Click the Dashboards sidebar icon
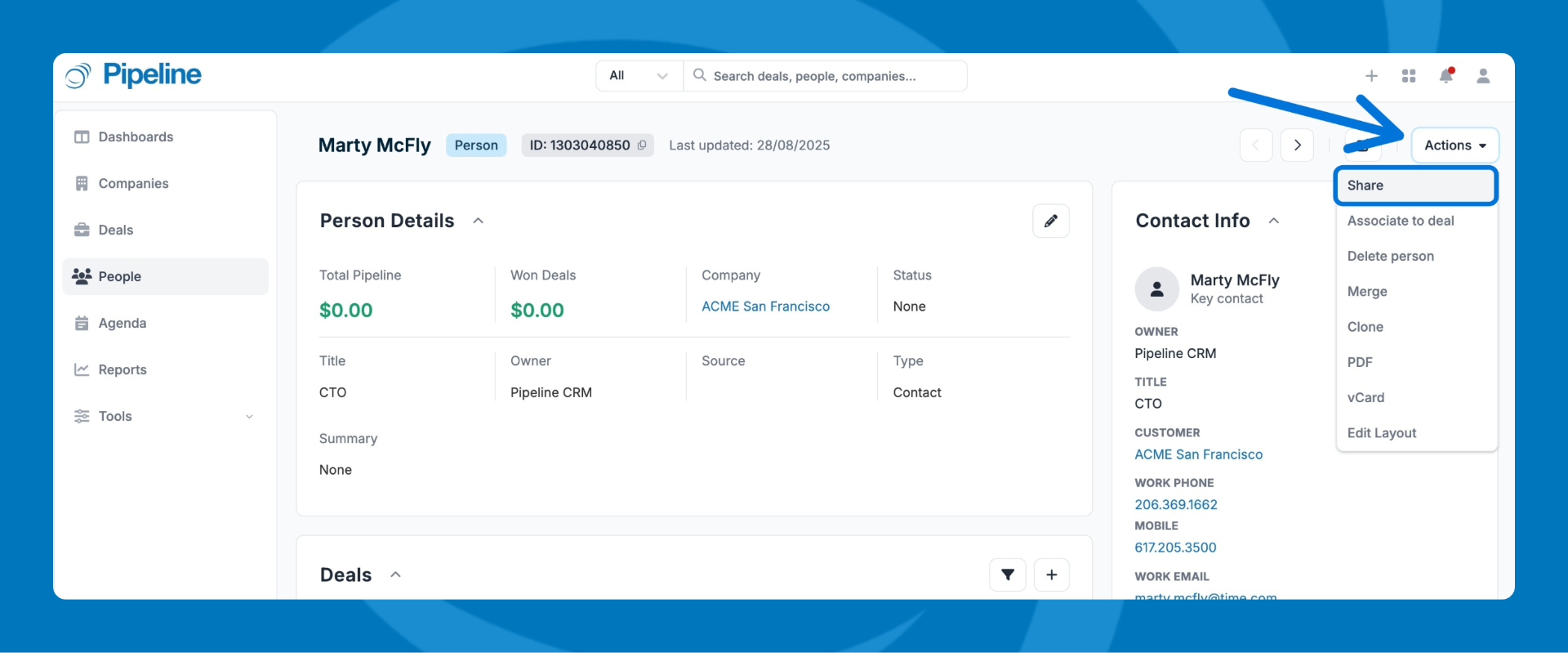This screenshot has height=653, width=1568. coord(82,136)
